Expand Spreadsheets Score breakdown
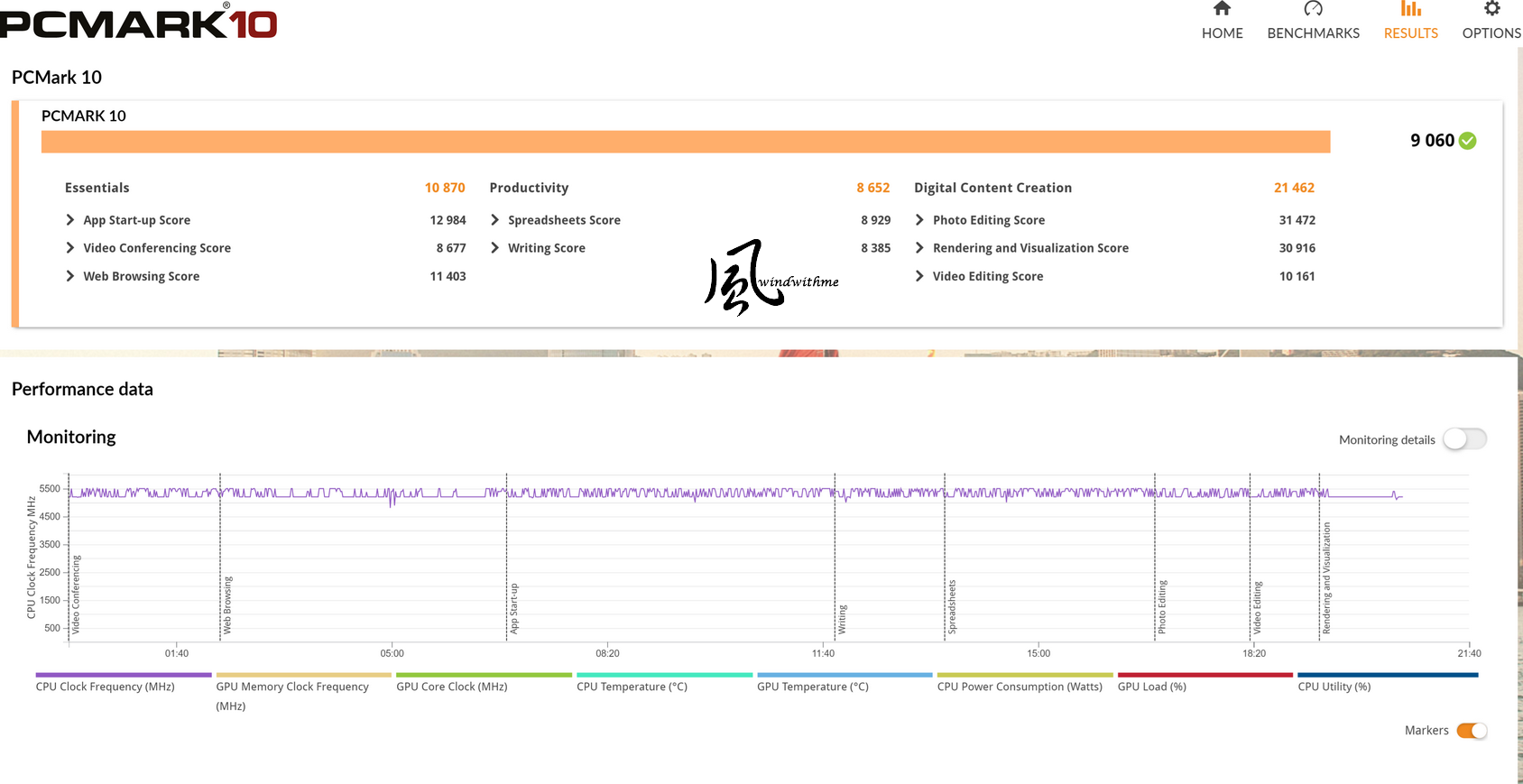 point(495,220)
